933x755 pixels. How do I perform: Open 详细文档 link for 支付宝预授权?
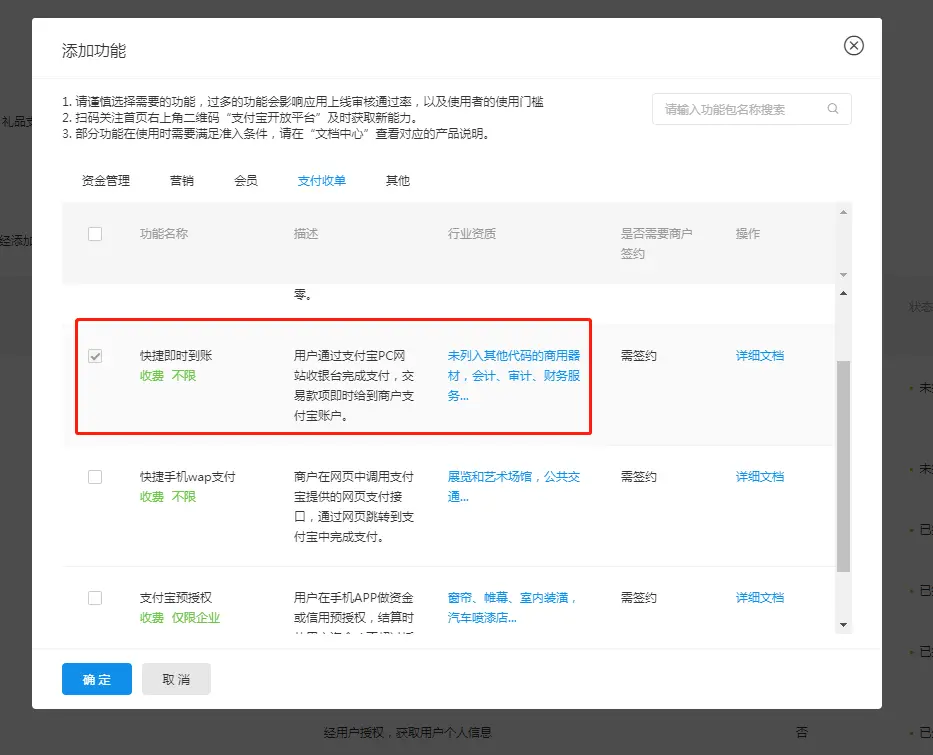click(760, 598)
